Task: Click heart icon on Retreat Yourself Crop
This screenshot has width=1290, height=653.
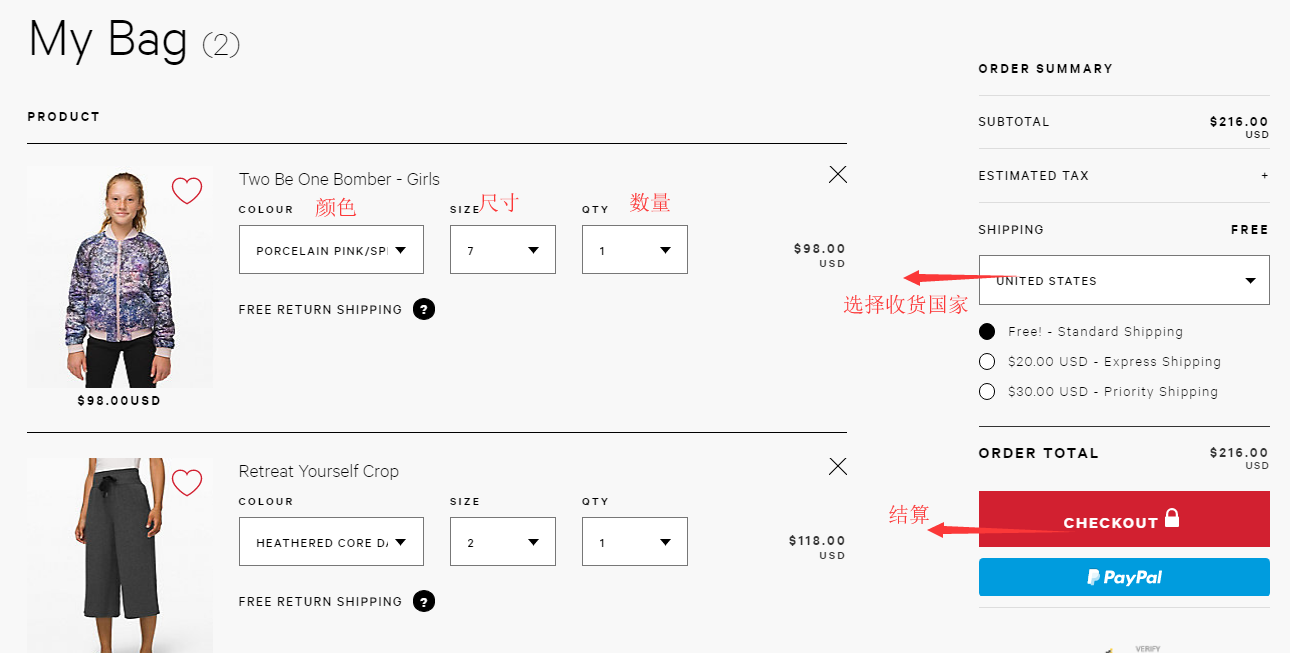Action: coord(187,482)
